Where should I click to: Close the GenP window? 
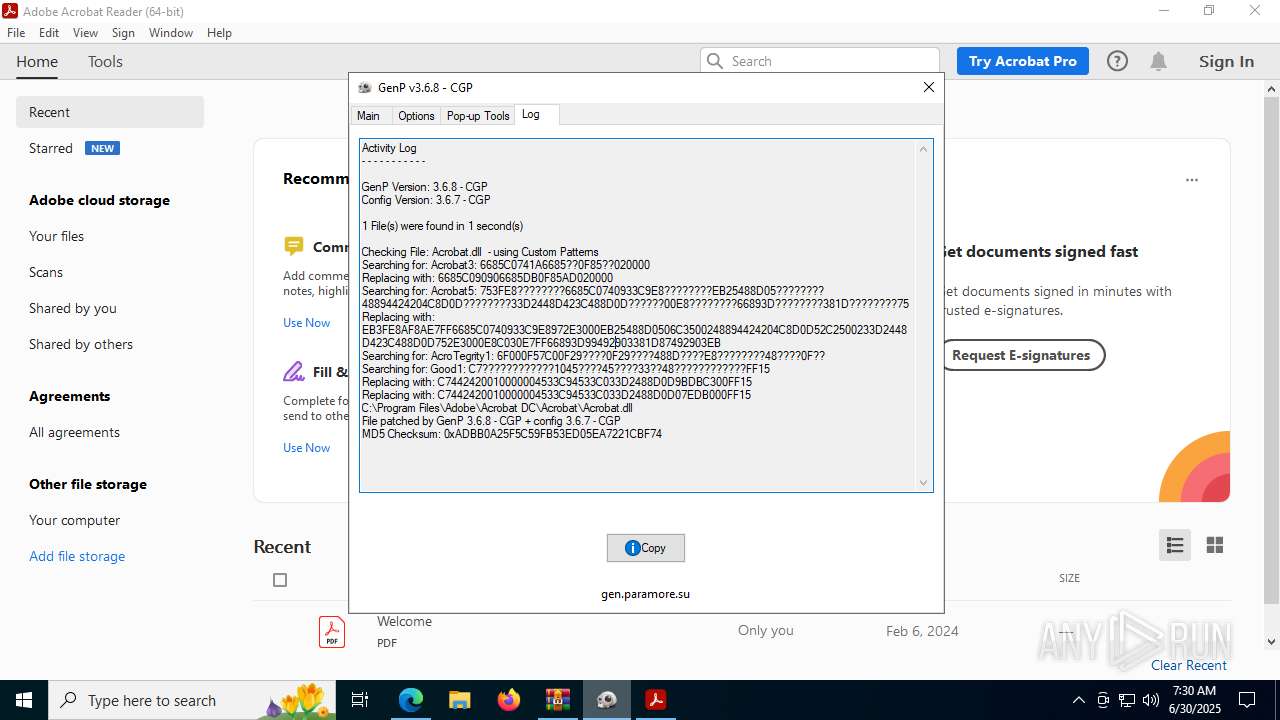coord(928,87)
